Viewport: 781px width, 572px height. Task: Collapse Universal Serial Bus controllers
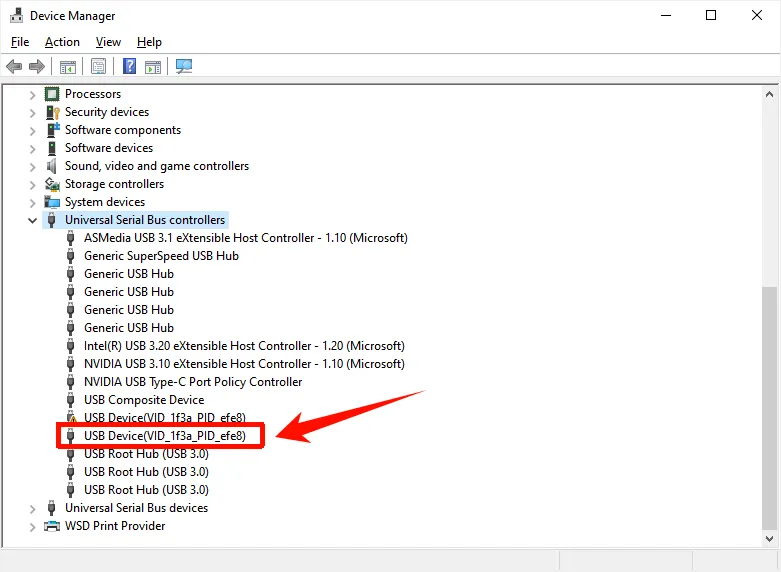[x=32, y=220]
